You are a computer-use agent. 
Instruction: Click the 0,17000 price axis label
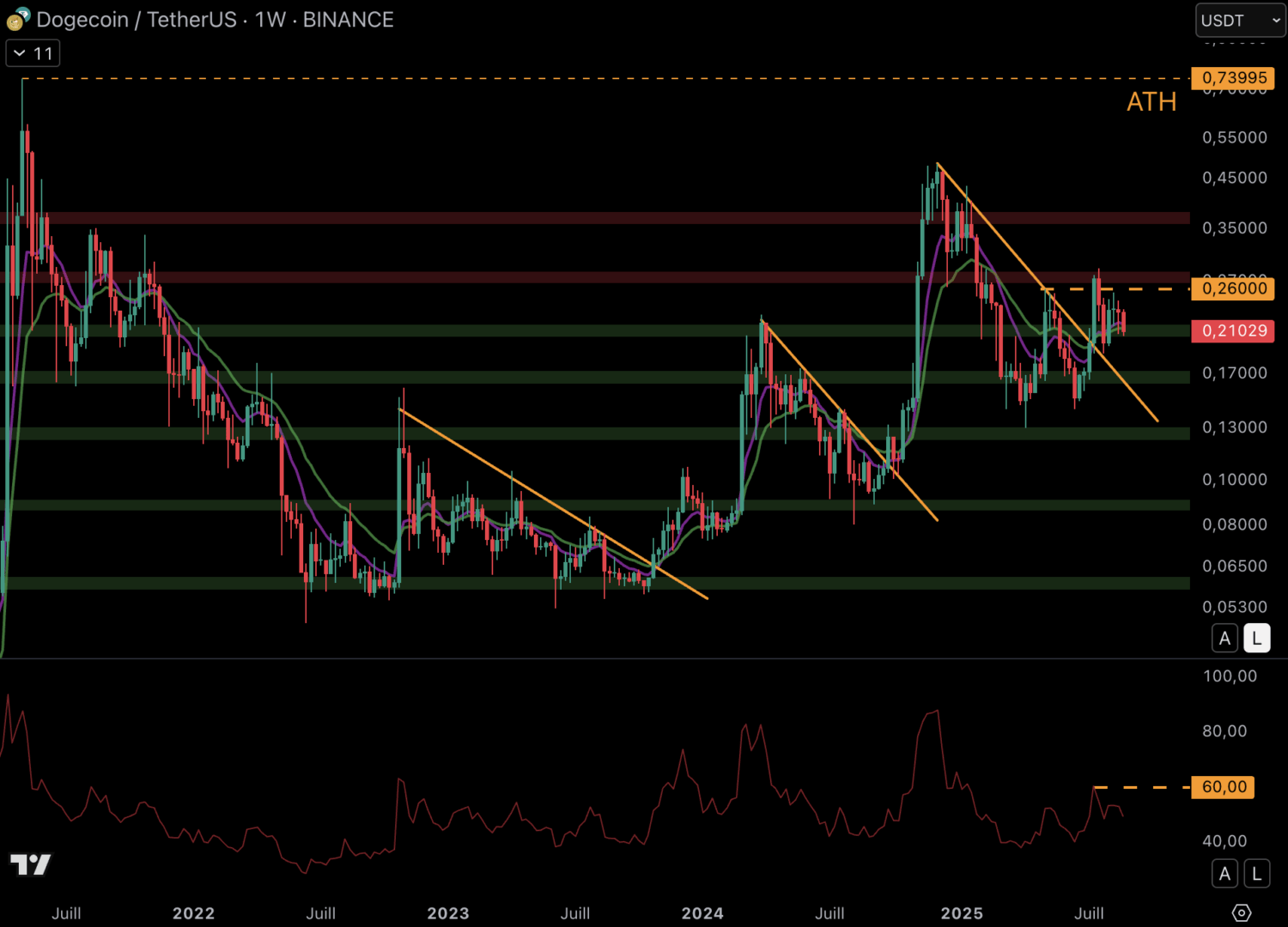pos(1235,373)
